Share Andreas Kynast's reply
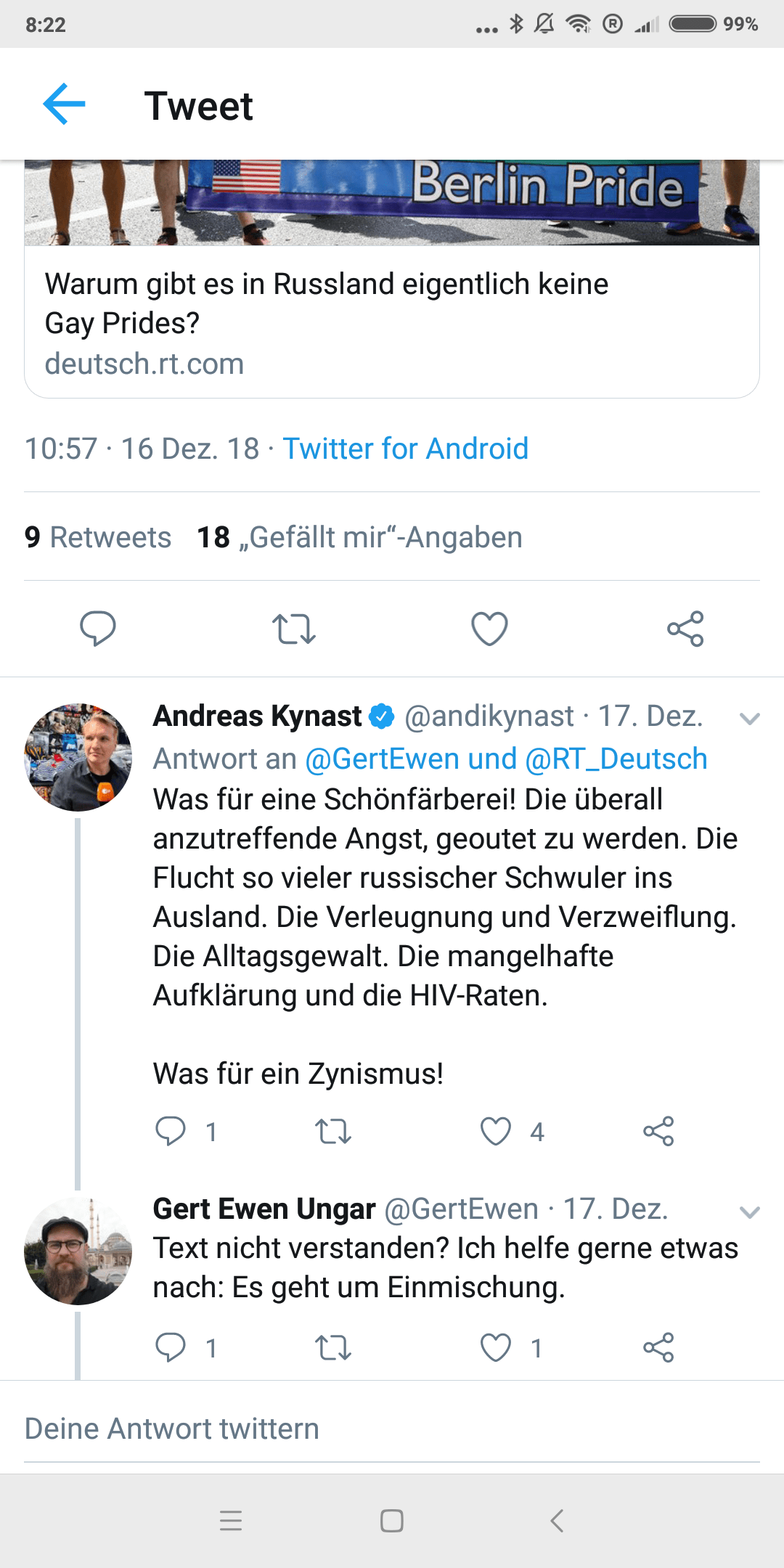Image resolution: width=784 pixels, height=1568 pixels. pos(659,1130)
